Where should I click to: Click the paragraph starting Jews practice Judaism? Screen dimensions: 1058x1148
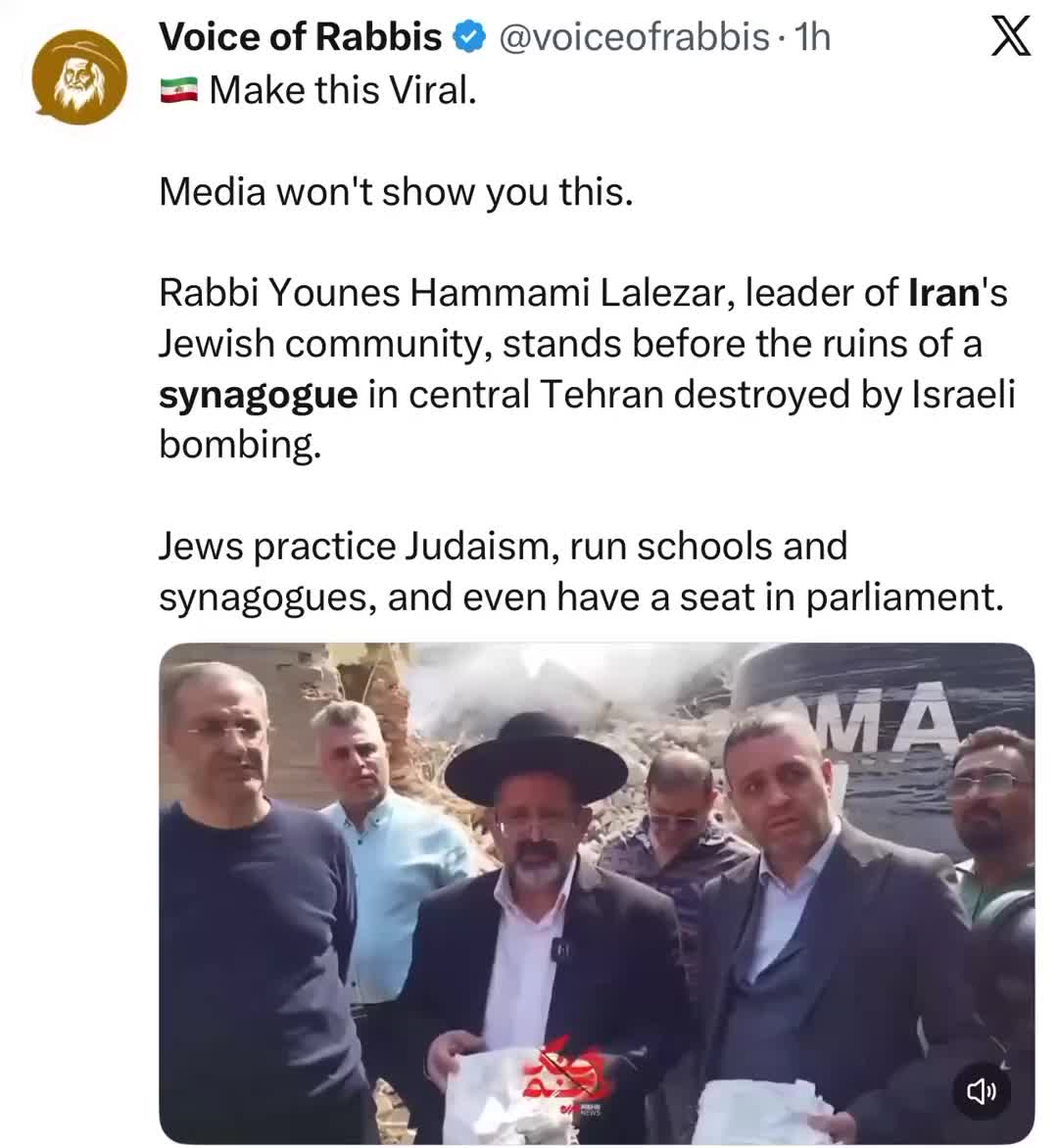[x=581, y=572]
